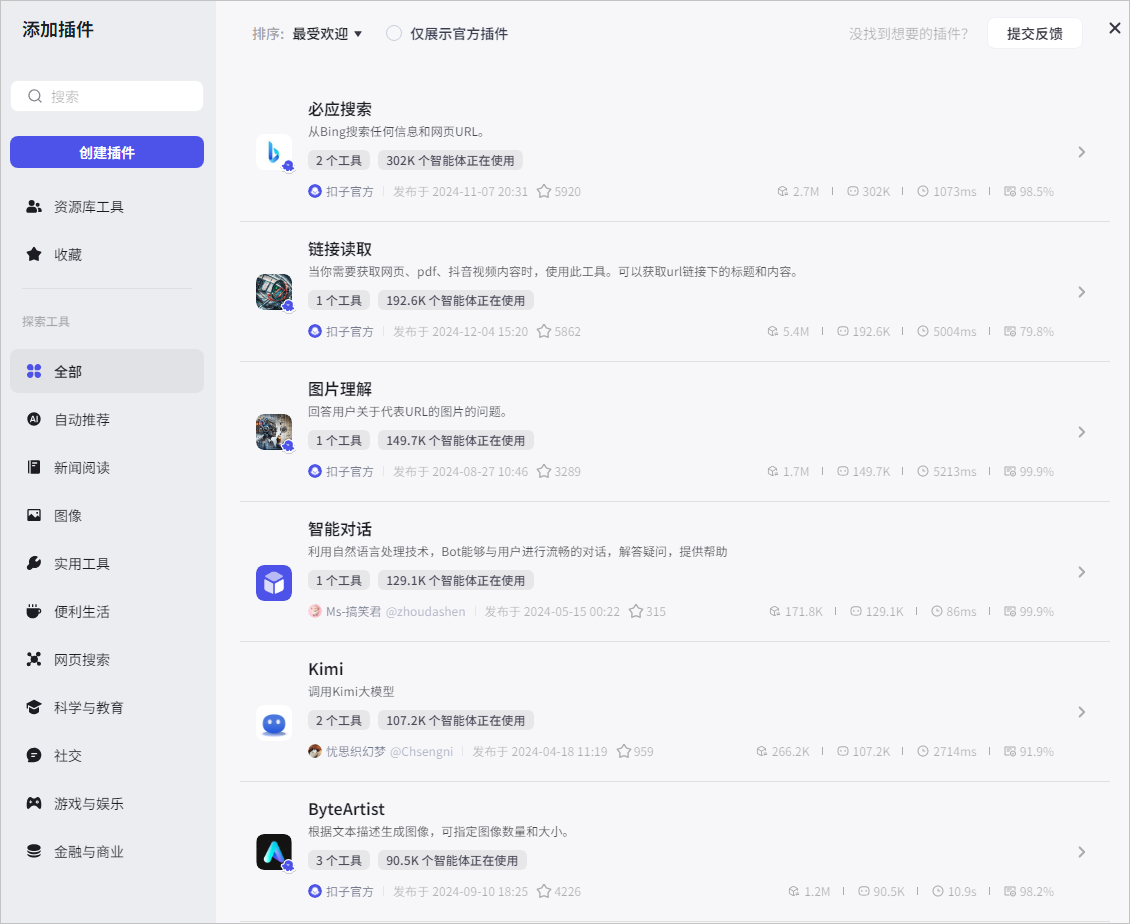Viewport: 1130px width, 924px height.
Task: Click the star icon on ByteArtist
Action: click(544, 892)
